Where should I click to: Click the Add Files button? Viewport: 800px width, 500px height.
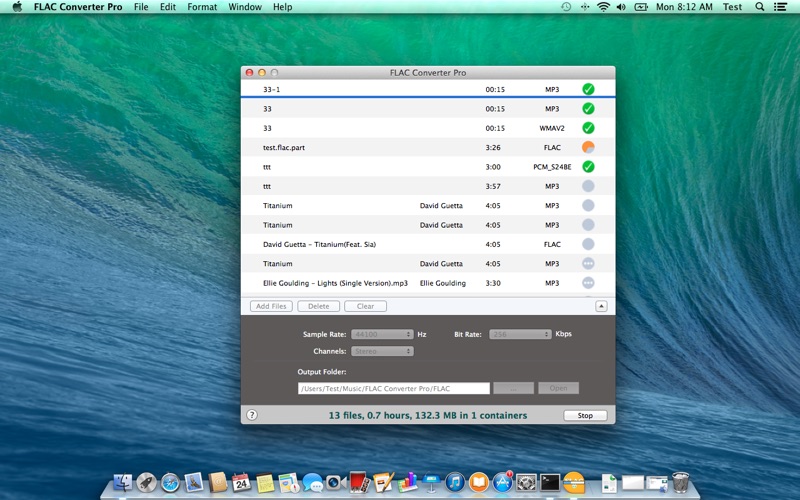(x=271, y=306)
